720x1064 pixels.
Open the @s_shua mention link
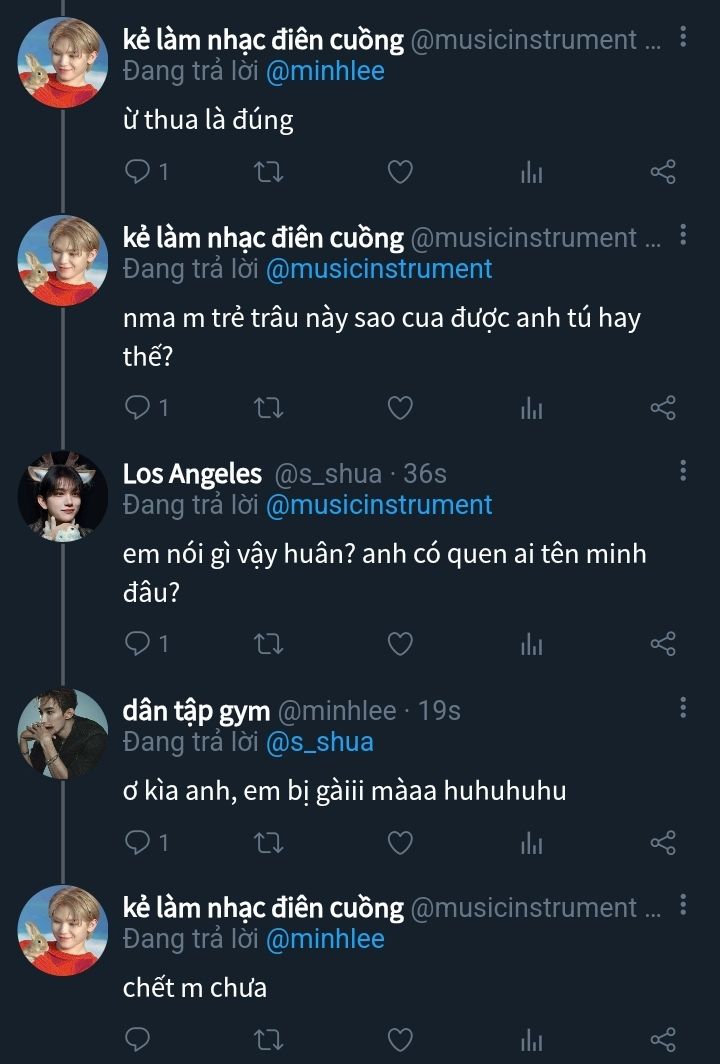[x=319, y=742]
